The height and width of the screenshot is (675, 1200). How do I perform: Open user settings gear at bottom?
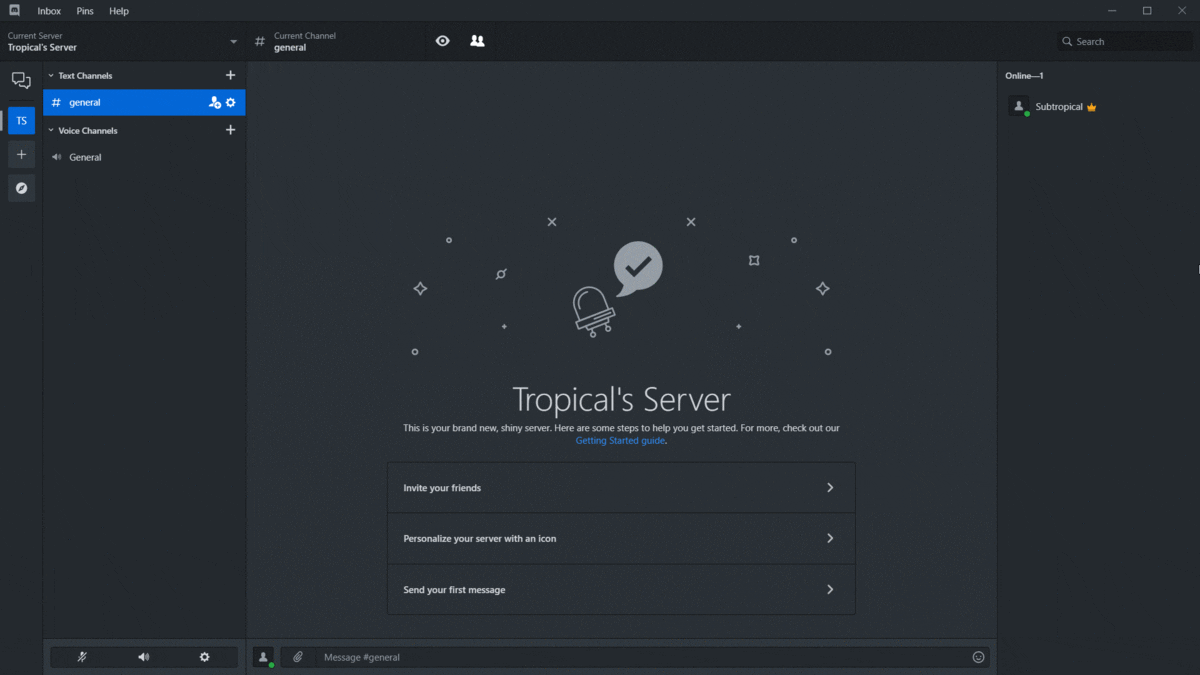(205, 657)
